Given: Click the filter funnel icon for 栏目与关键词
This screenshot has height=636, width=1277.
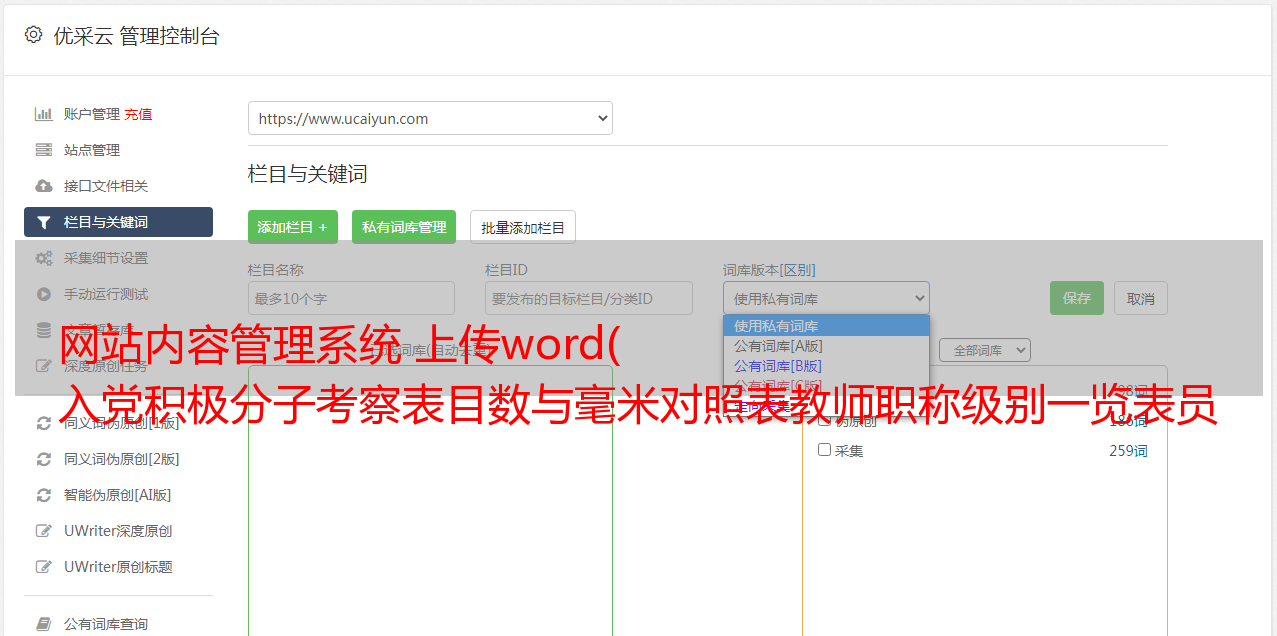Looking at the screenshot, I should pyautogui.click(x=44, y=222).
